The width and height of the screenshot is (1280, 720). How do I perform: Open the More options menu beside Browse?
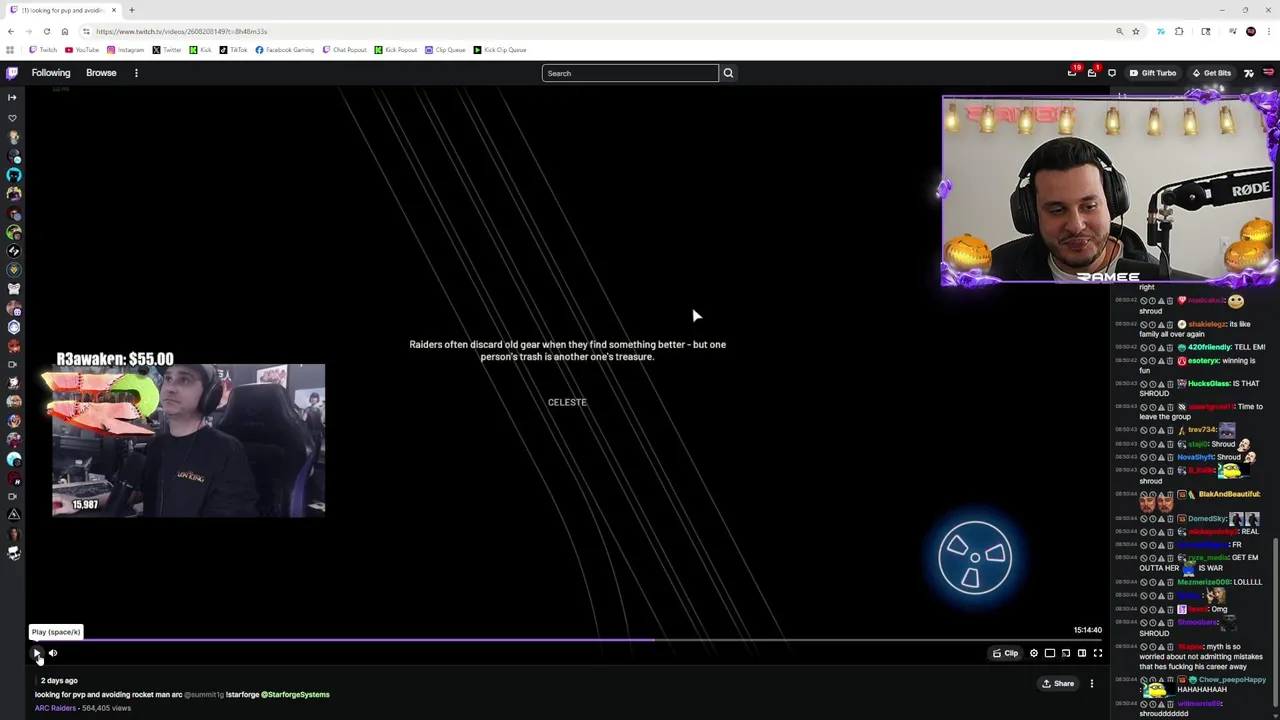(136, 73)
